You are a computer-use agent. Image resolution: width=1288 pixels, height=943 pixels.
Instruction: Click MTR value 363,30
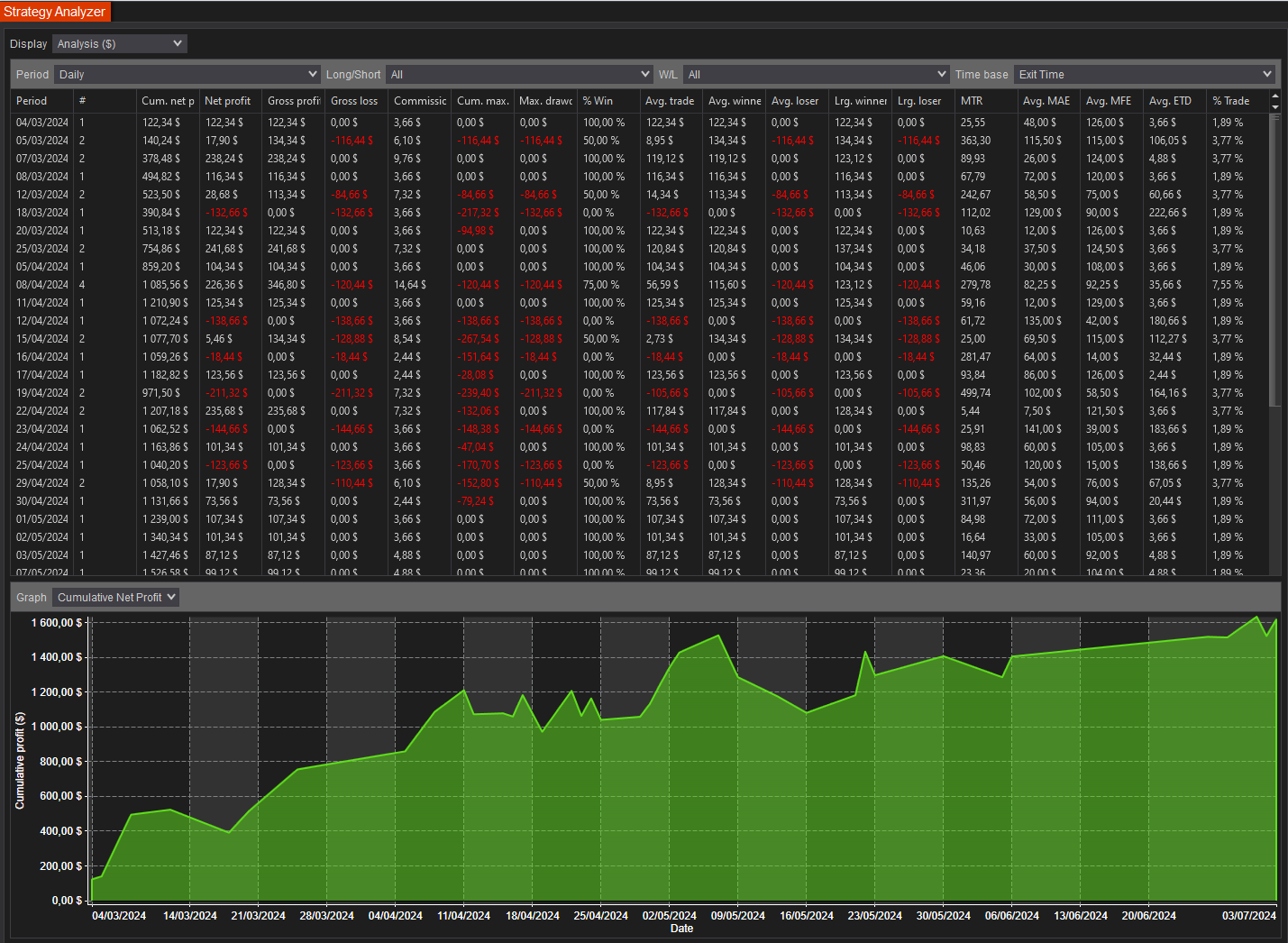976,141
